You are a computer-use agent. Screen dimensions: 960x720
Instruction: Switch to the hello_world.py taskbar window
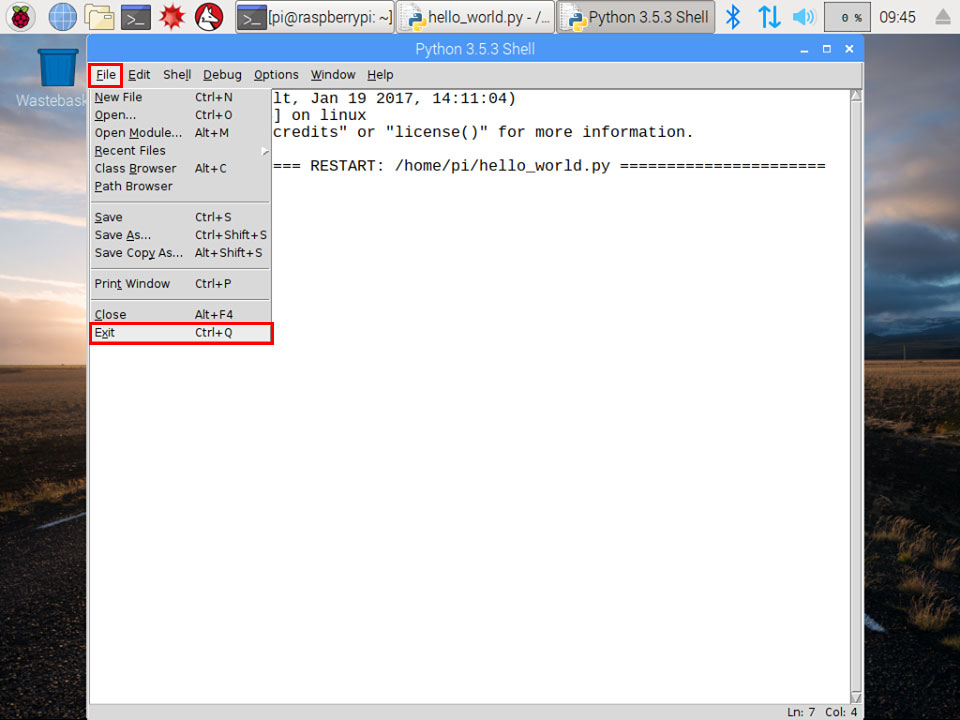pyautogui.click(x=476, y=17)
